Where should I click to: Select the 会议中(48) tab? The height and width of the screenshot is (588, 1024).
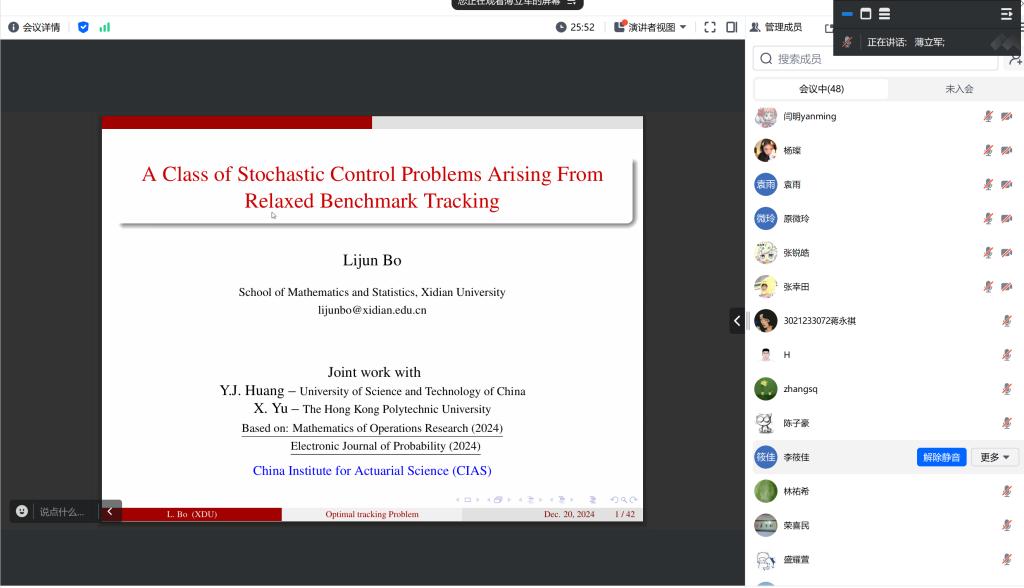pyautogui.click(x=821, y=89)
